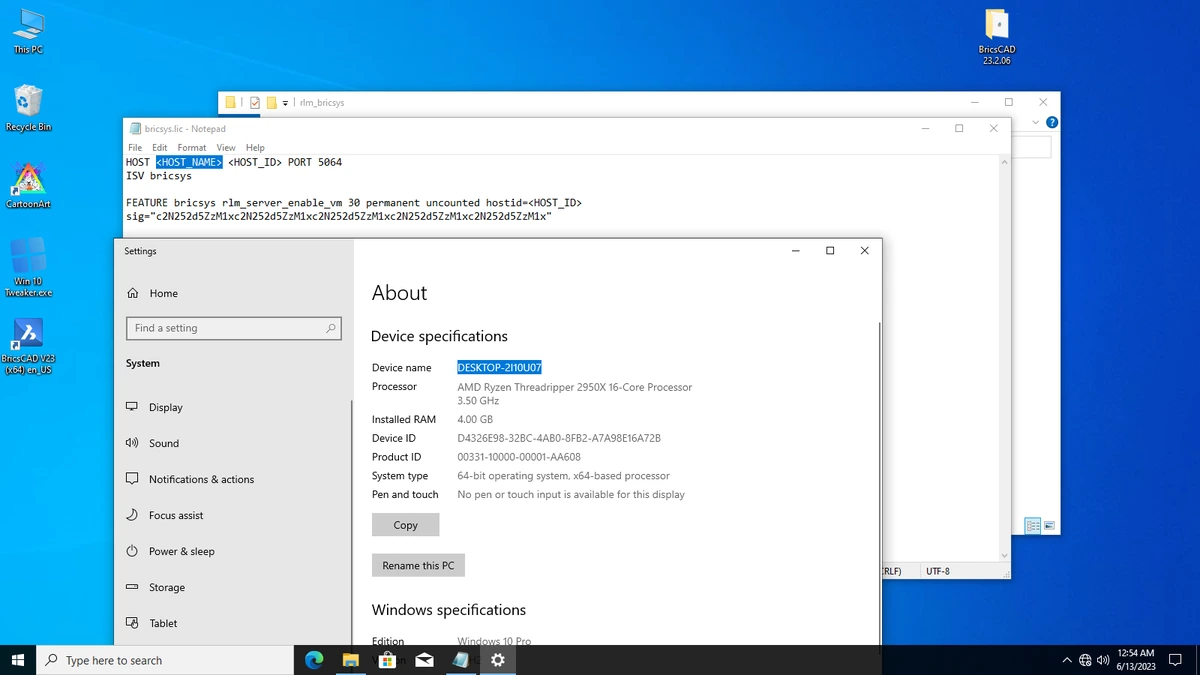Click the Product ID value 00331-10000-00001-AA608

point(519,457)
